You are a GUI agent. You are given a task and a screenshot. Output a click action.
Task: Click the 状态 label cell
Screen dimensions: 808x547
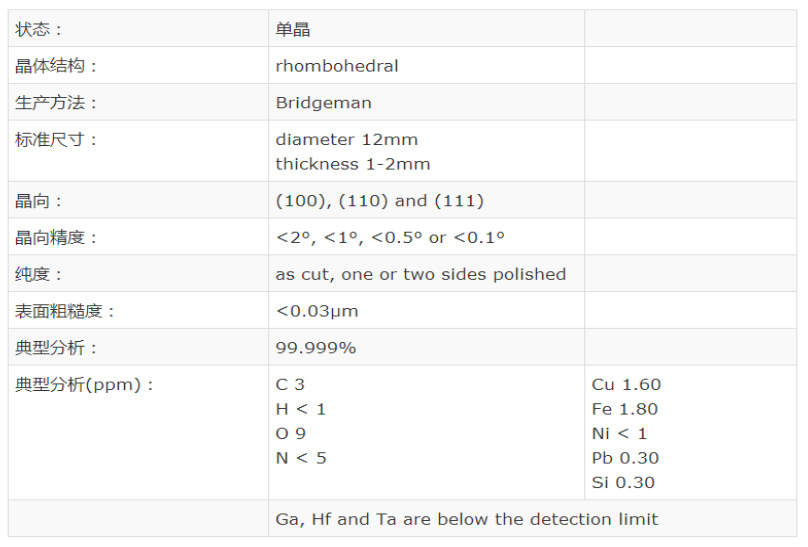coord(138,29)
